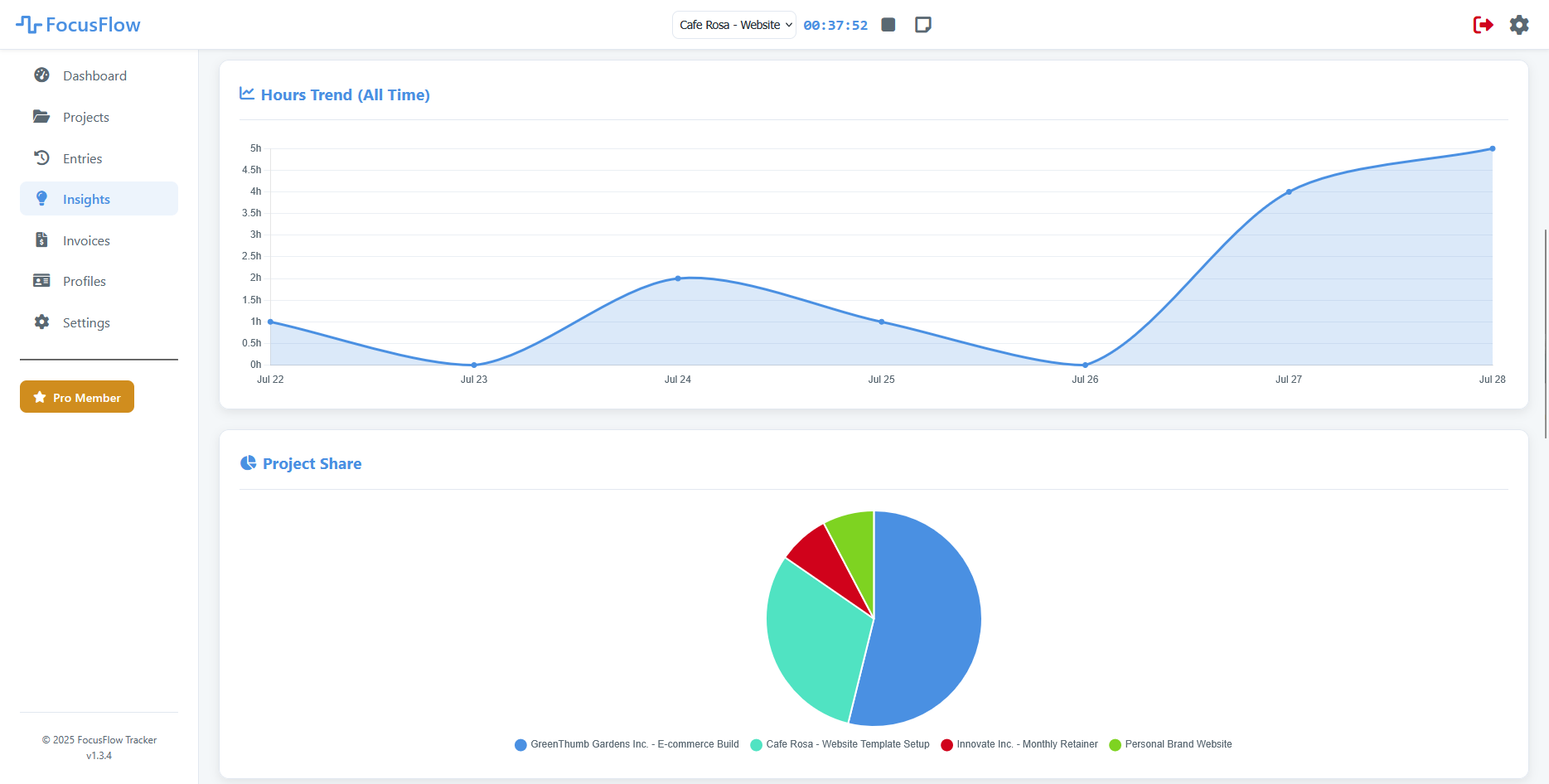The height and width of the screenshot is (784, 1549).
Task: Click the page vertical scrollbar
Action: point(1545,334)
